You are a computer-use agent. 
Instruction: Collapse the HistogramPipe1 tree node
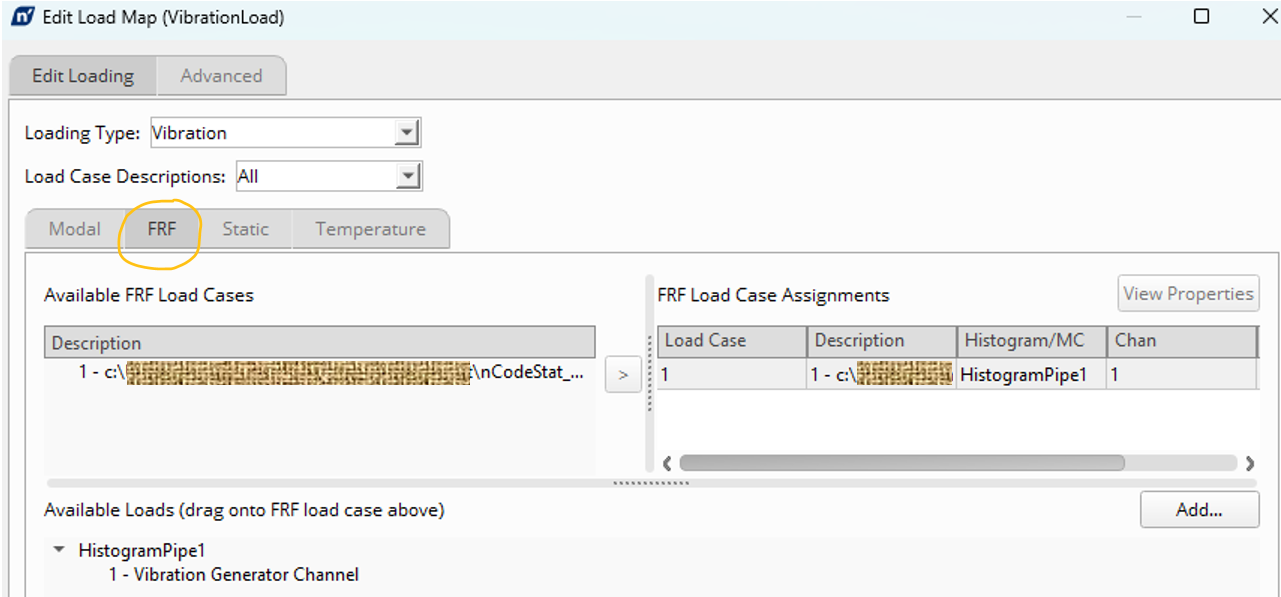pyautogui.click(x=59, y=550)
